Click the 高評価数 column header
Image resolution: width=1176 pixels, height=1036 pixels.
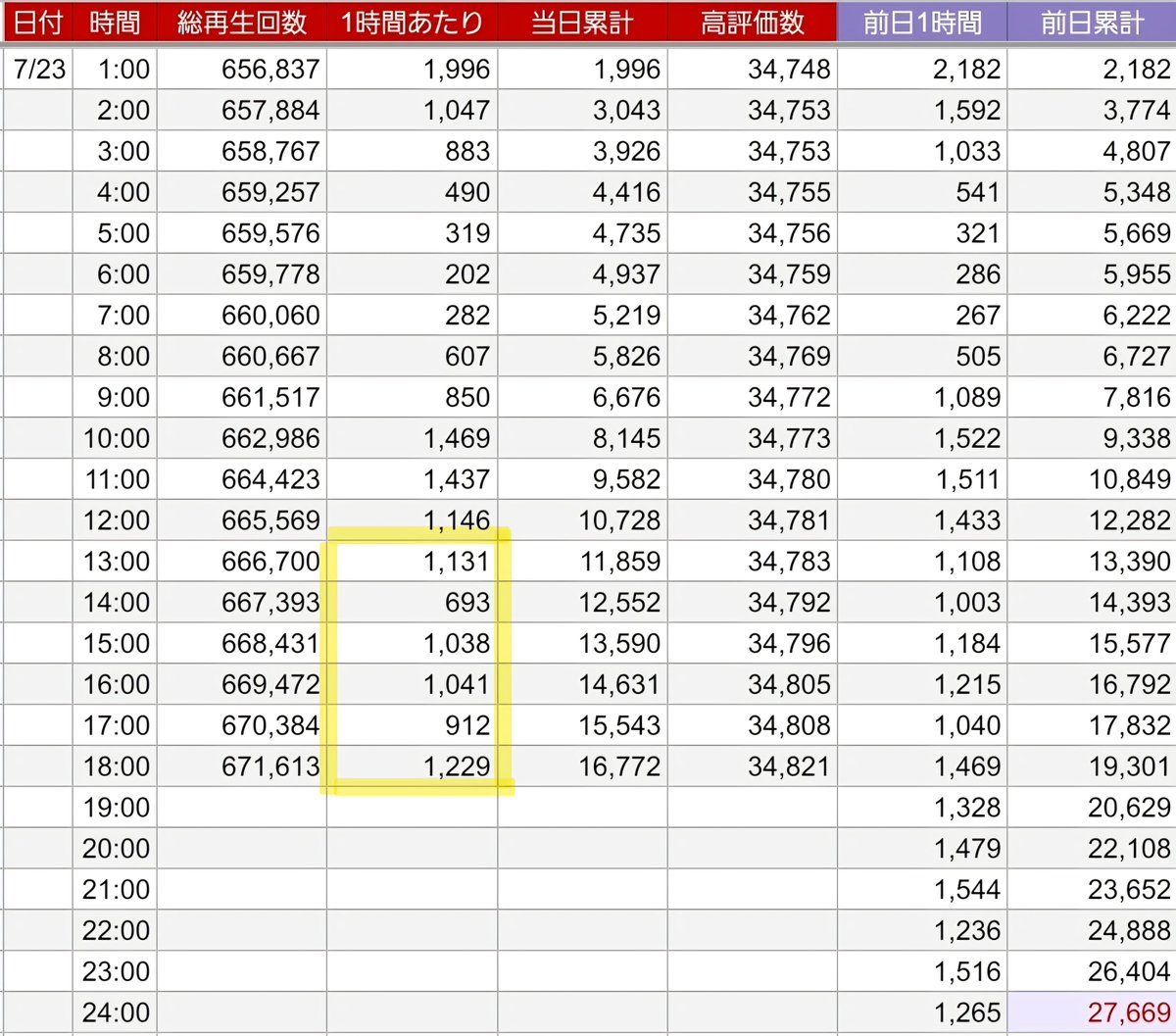[x=753, y=22]
